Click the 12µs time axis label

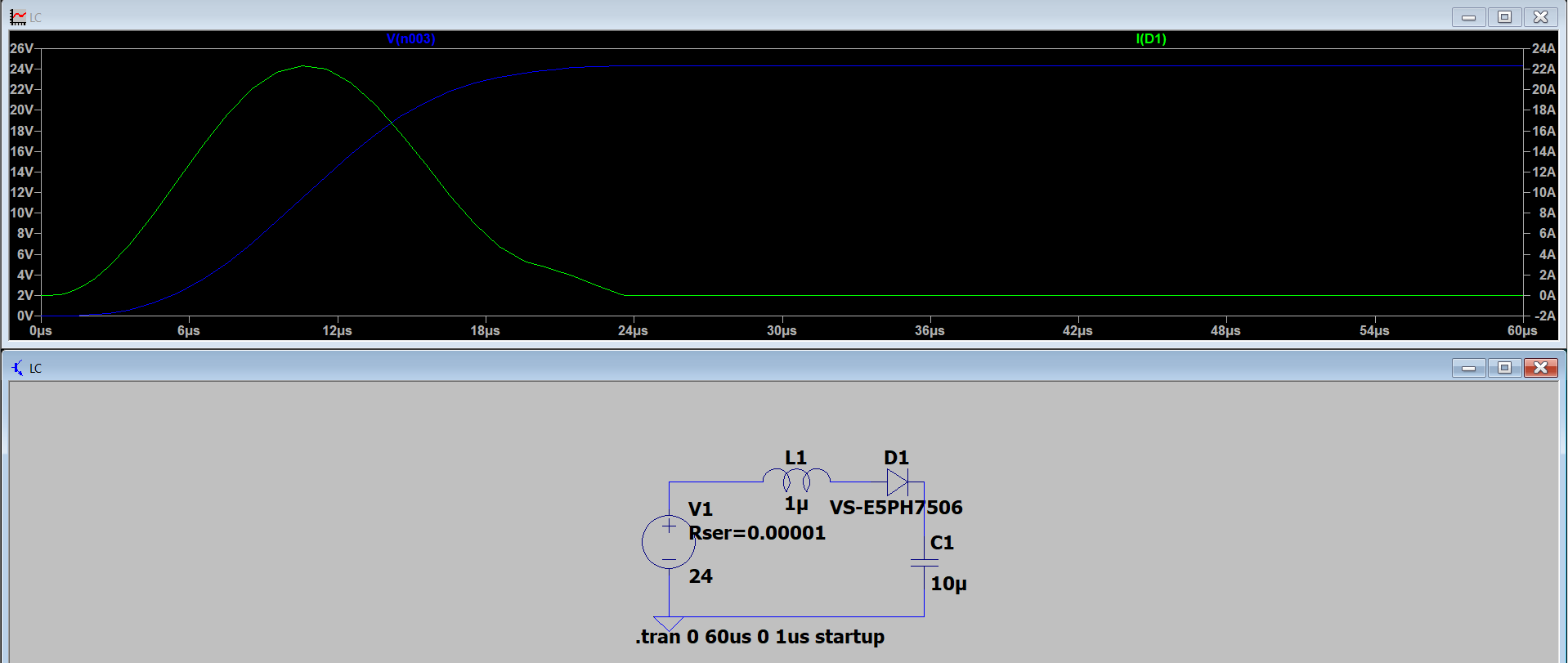point(337,330)
